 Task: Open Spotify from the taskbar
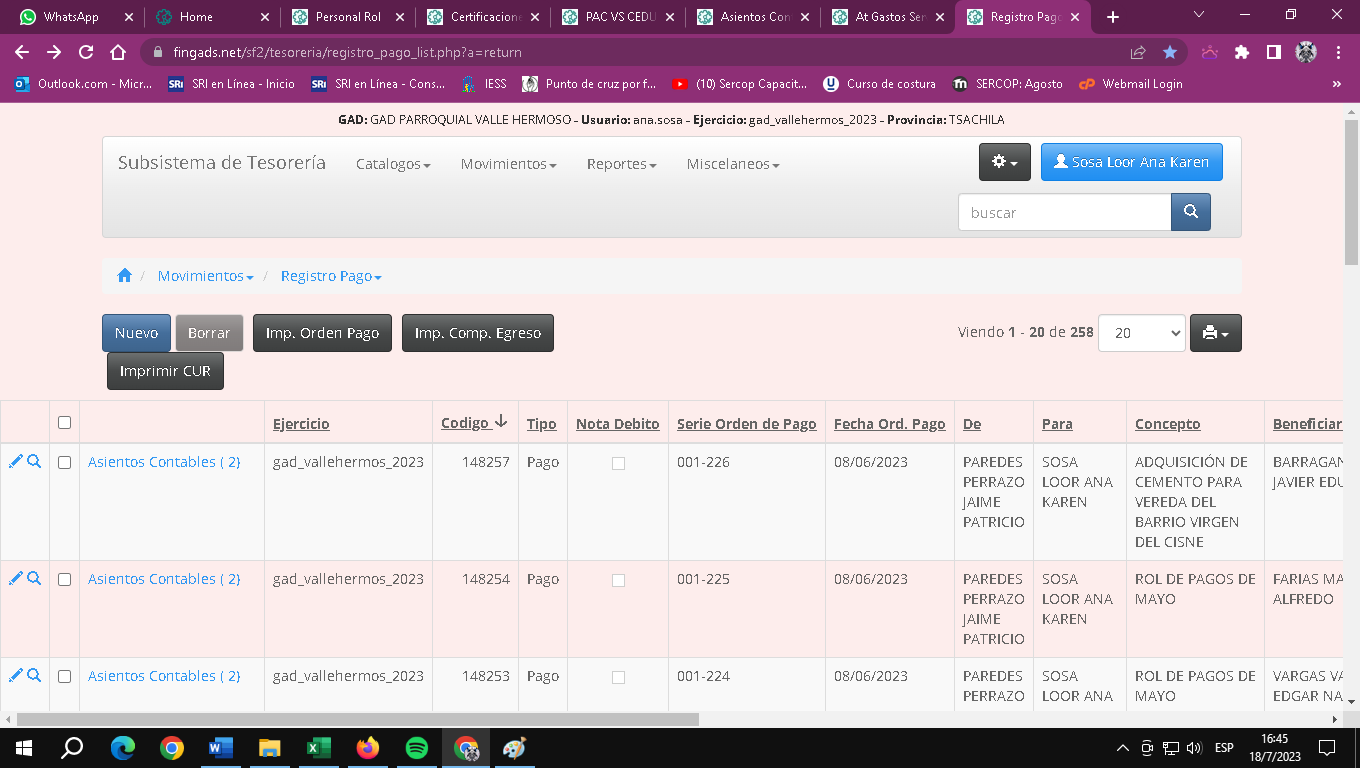pyautogui.click(x=417, y=748)
